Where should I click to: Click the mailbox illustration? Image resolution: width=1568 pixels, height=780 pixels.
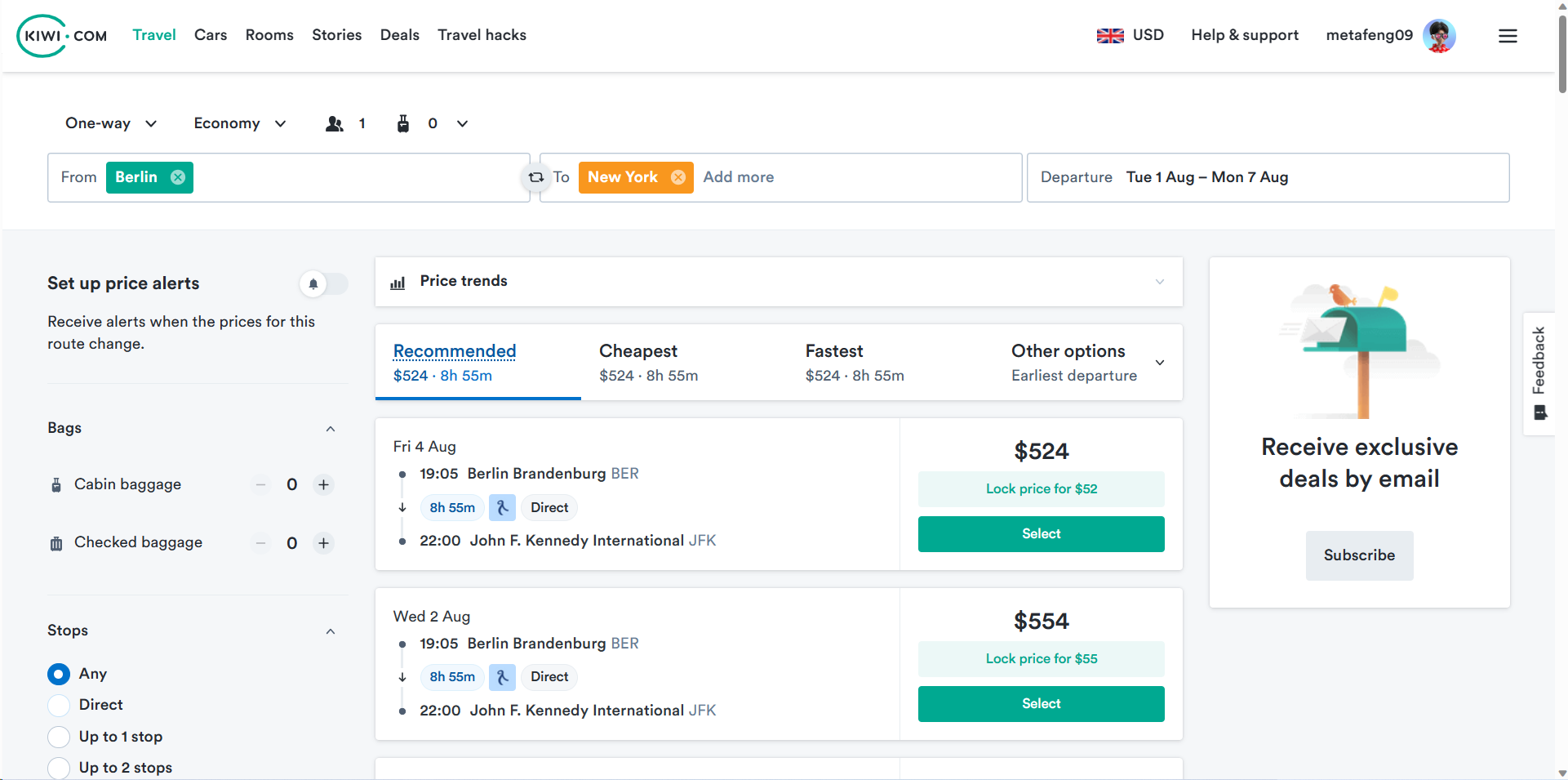coord(1359,351)
